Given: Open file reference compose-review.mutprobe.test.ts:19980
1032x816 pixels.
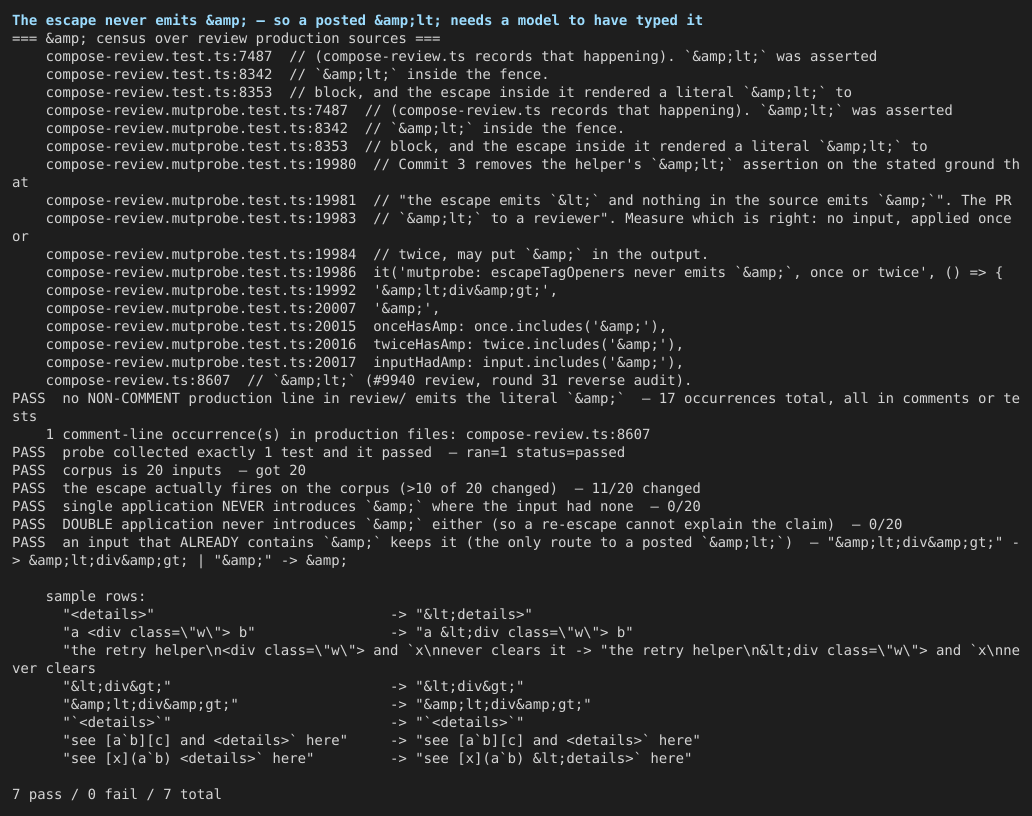Looking at the screenshot, I should click(x=201, y=165).
